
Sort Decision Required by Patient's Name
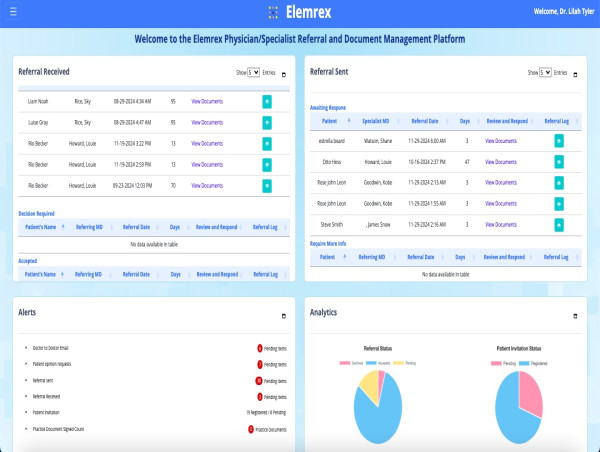pyautogui.click(x=41, y=227)
